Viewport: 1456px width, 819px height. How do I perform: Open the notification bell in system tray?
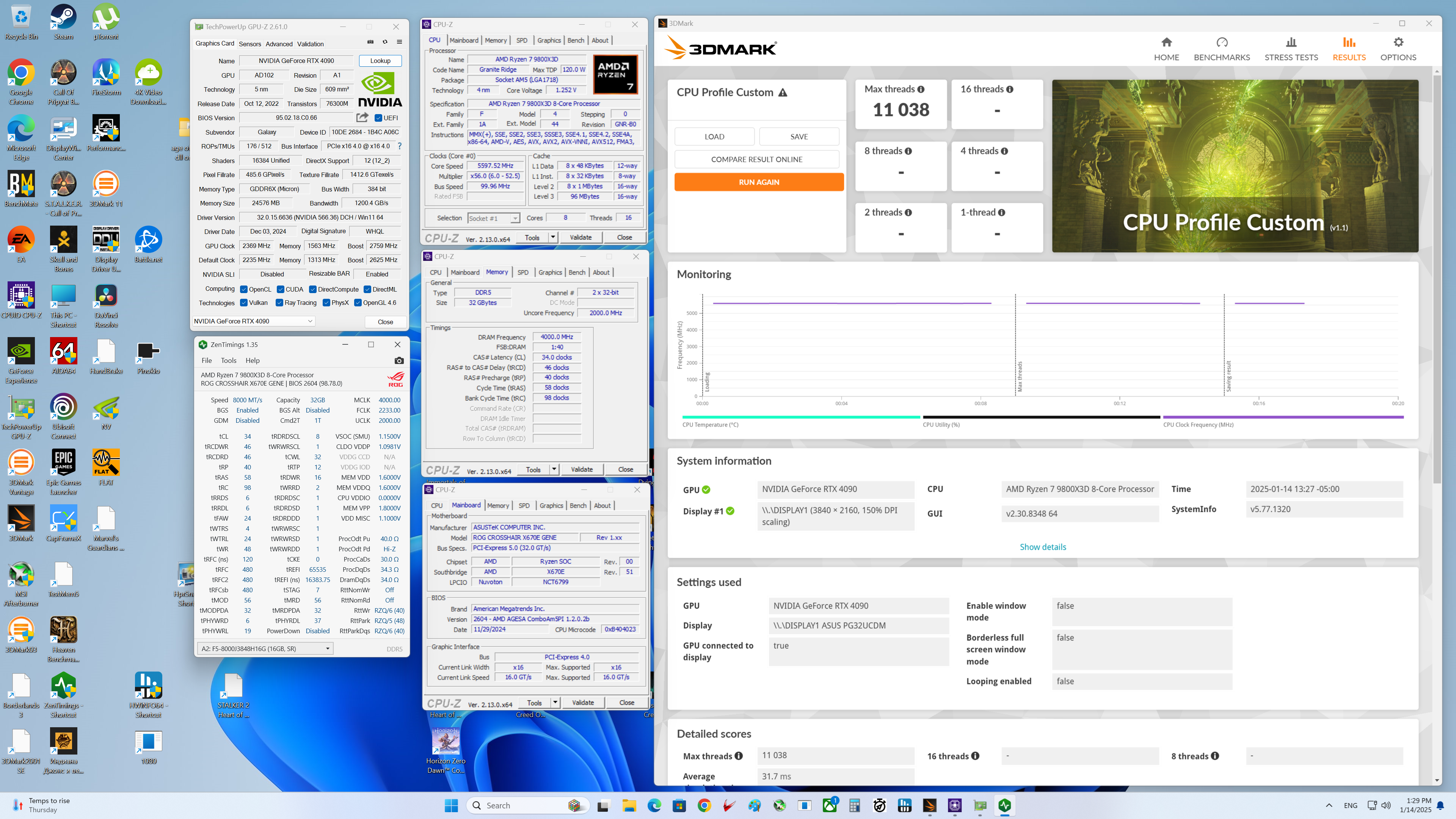[x=1440, y=805]
